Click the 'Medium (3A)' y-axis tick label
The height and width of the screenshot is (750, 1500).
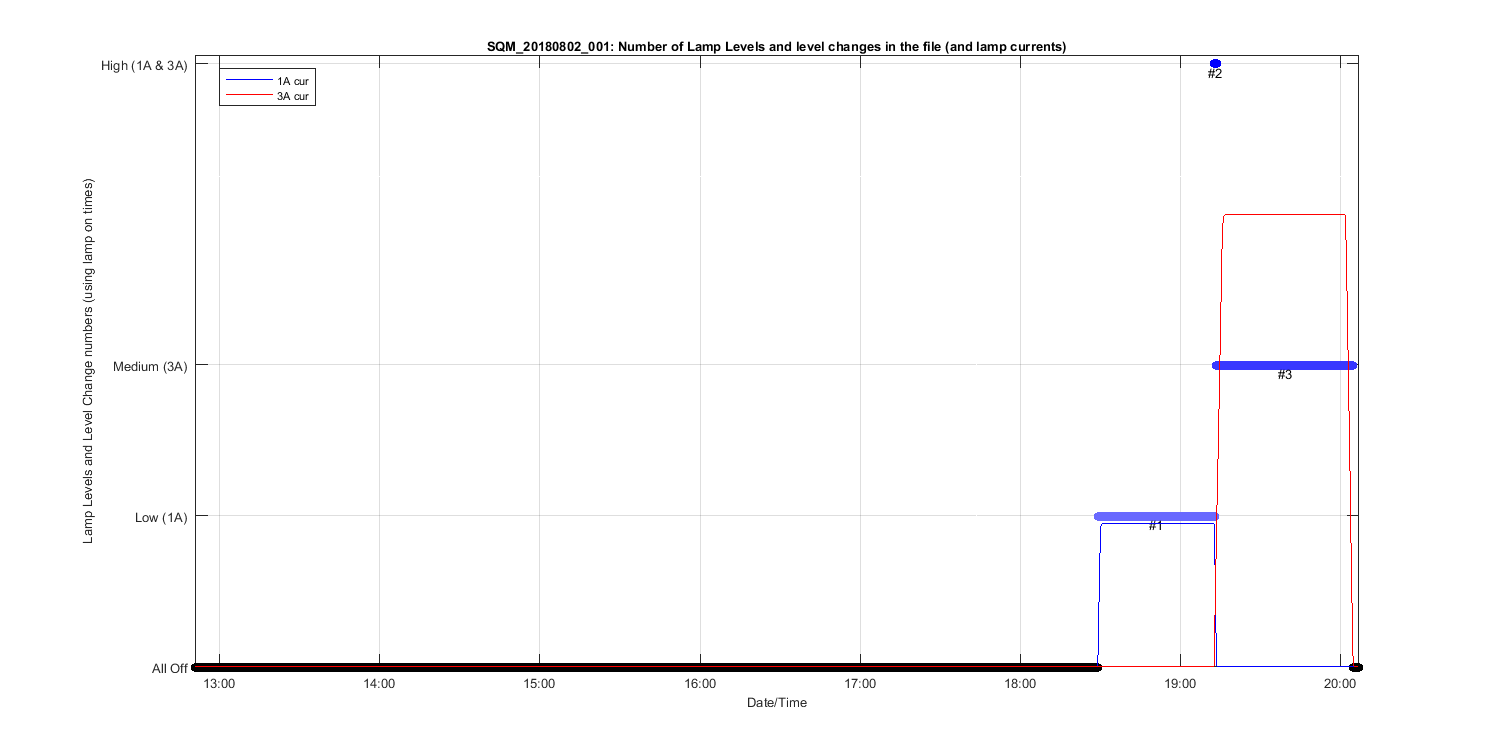(x=150, y=366)
